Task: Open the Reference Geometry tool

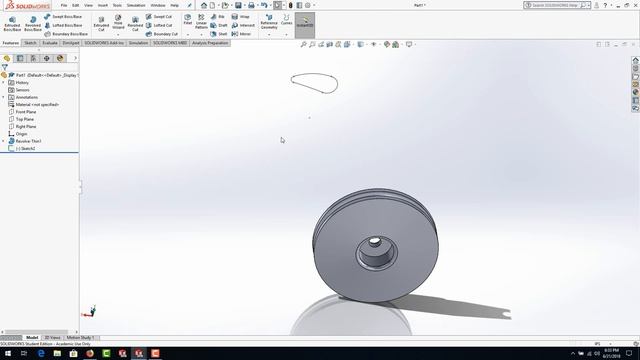Action: coord(269,22)
